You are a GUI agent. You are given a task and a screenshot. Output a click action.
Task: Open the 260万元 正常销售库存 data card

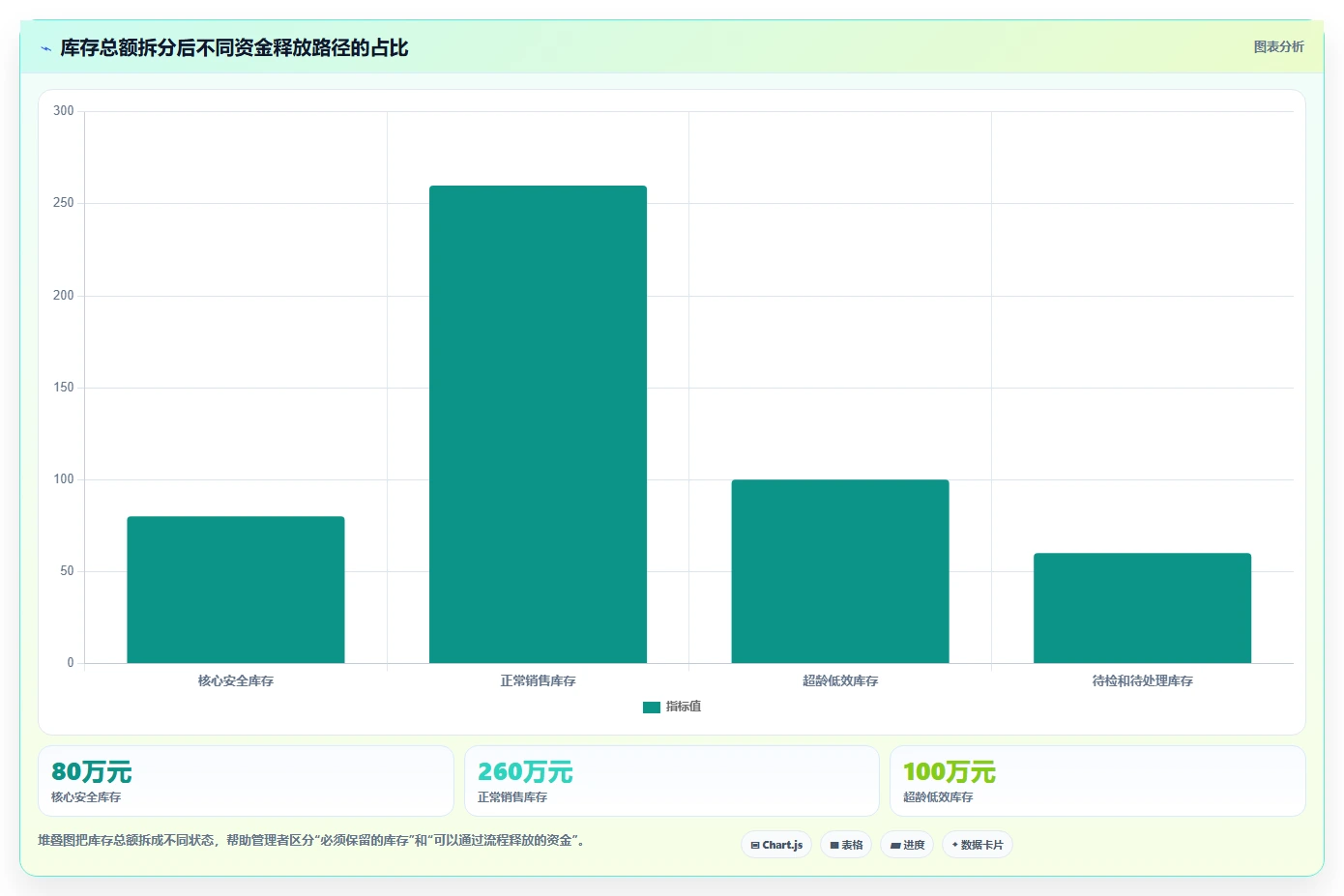(x=672, y=781)
